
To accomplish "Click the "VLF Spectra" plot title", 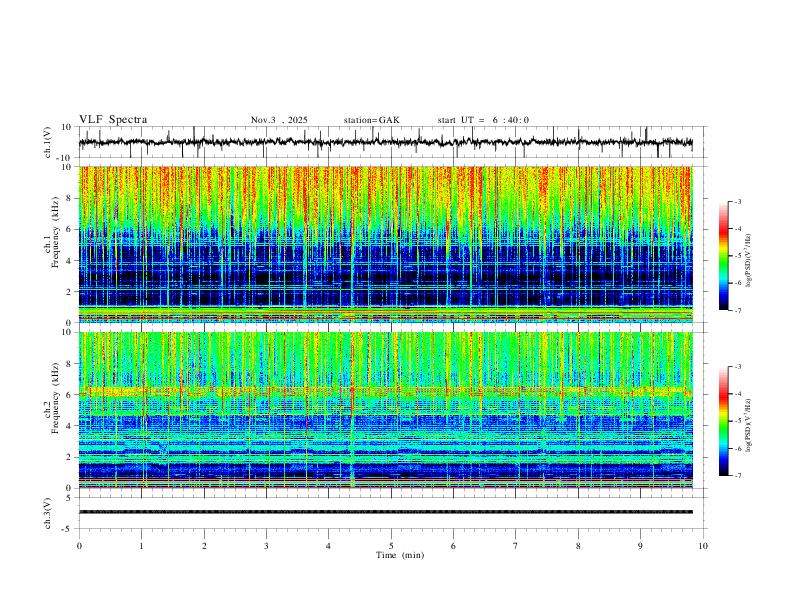I will (113, 120).
